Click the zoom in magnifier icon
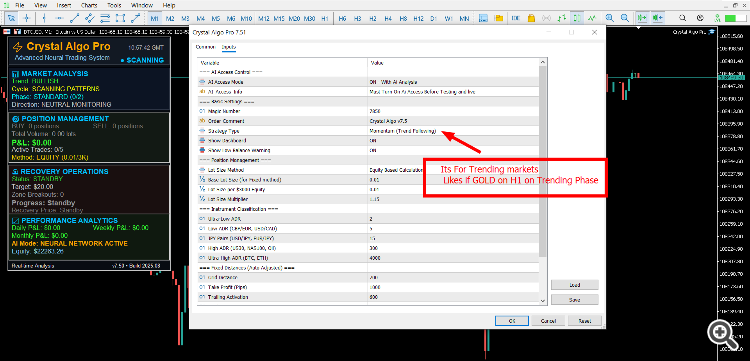This screenshot has width=750, height=361. (609, 18)
